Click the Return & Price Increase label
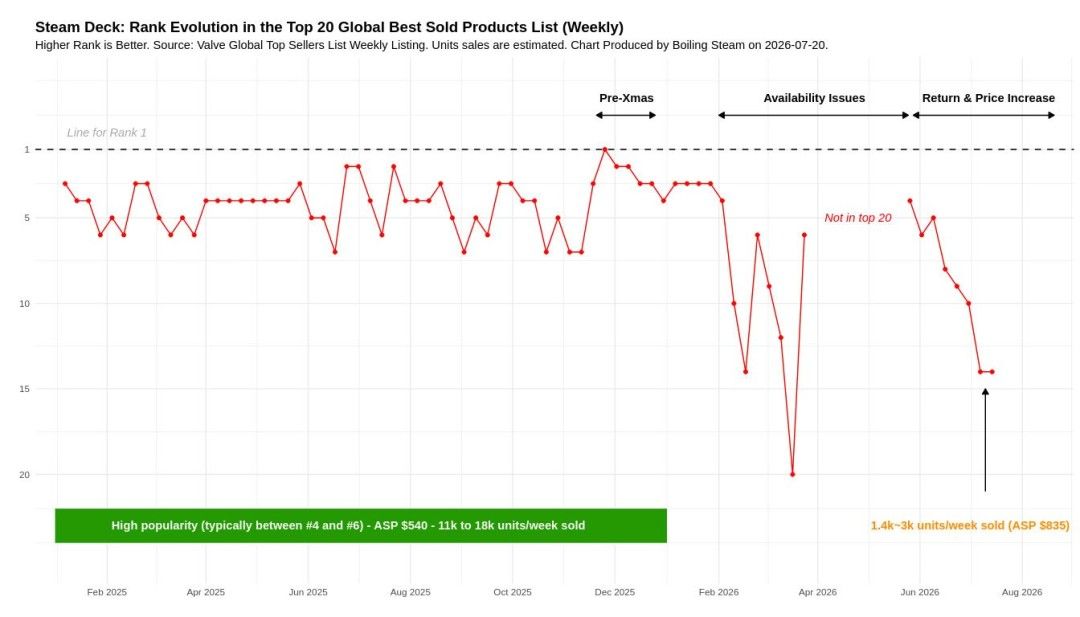This screenshot has height=617, width=1080. coord(988,98)
